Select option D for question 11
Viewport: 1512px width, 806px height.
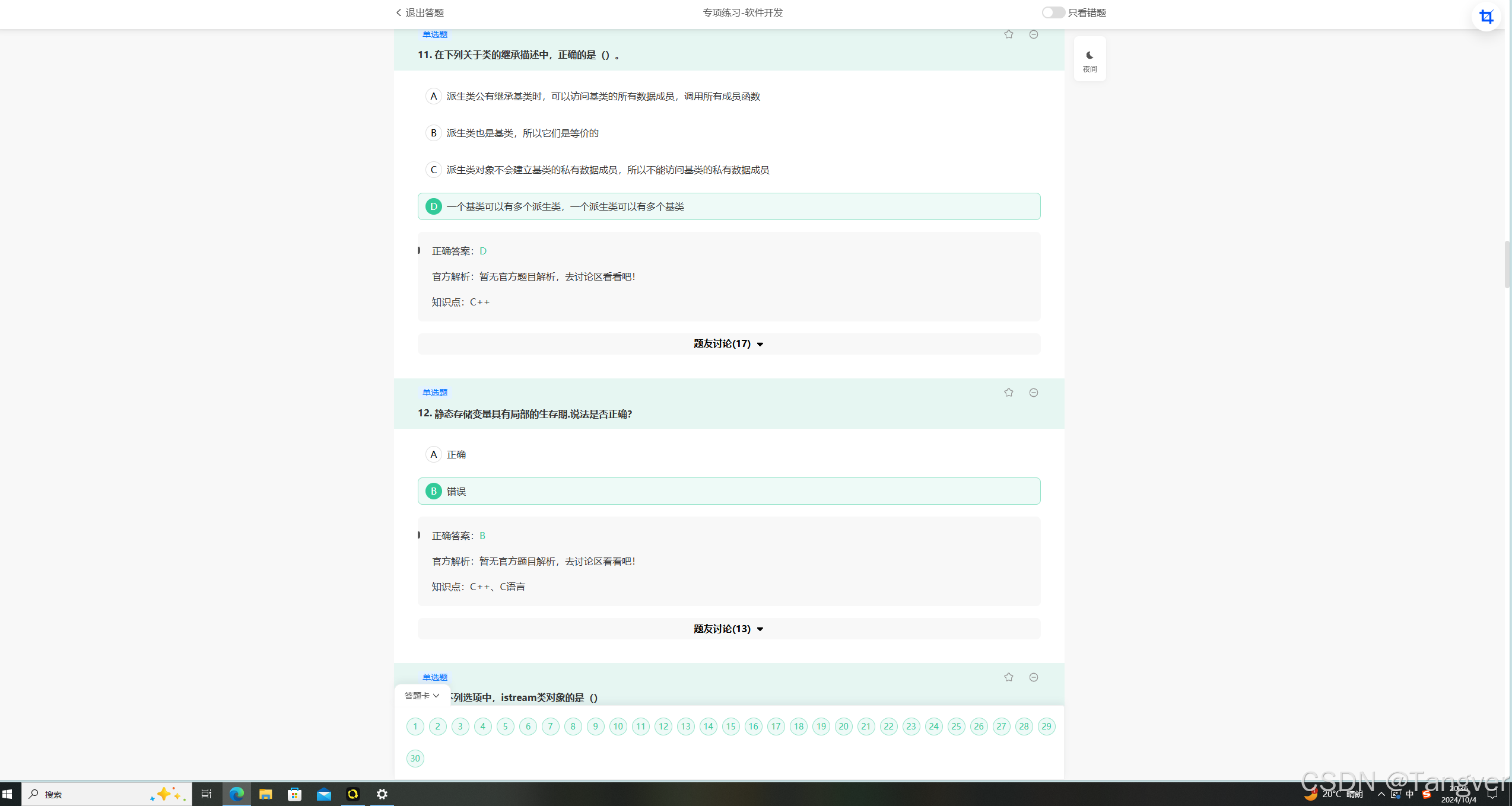pyautogui.click(x=729, y=206)
